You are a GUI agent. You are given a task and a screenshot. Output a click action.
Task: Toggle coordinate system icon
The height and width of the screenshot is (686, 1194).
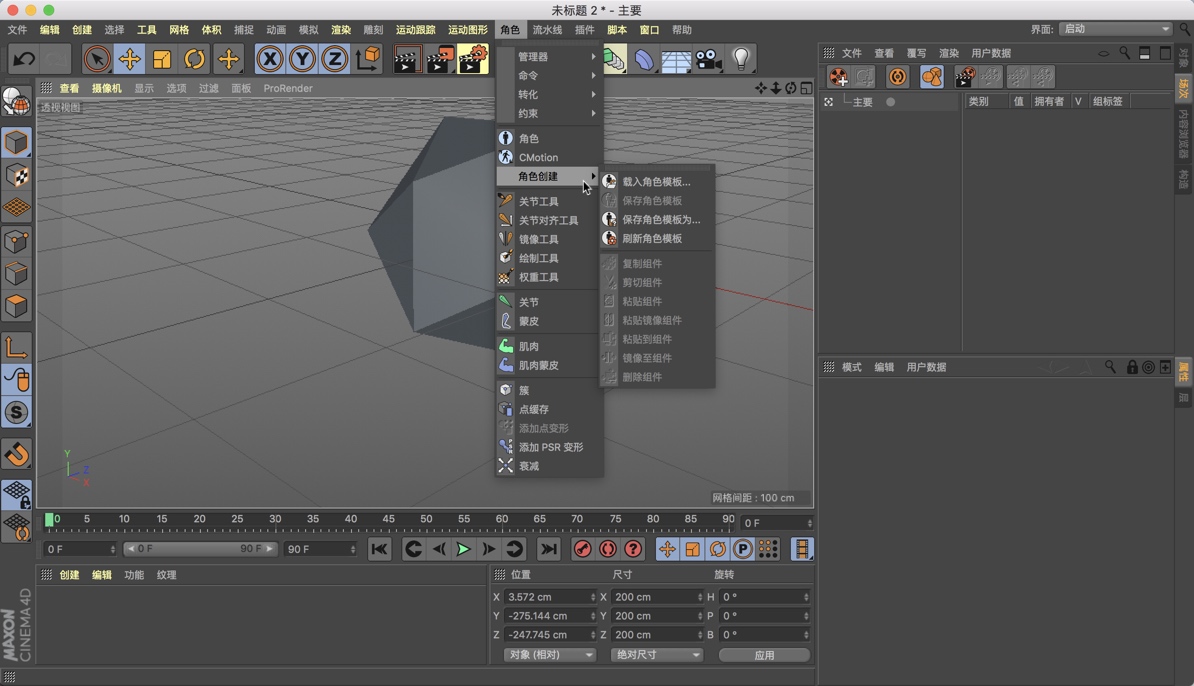pos(368,59)
